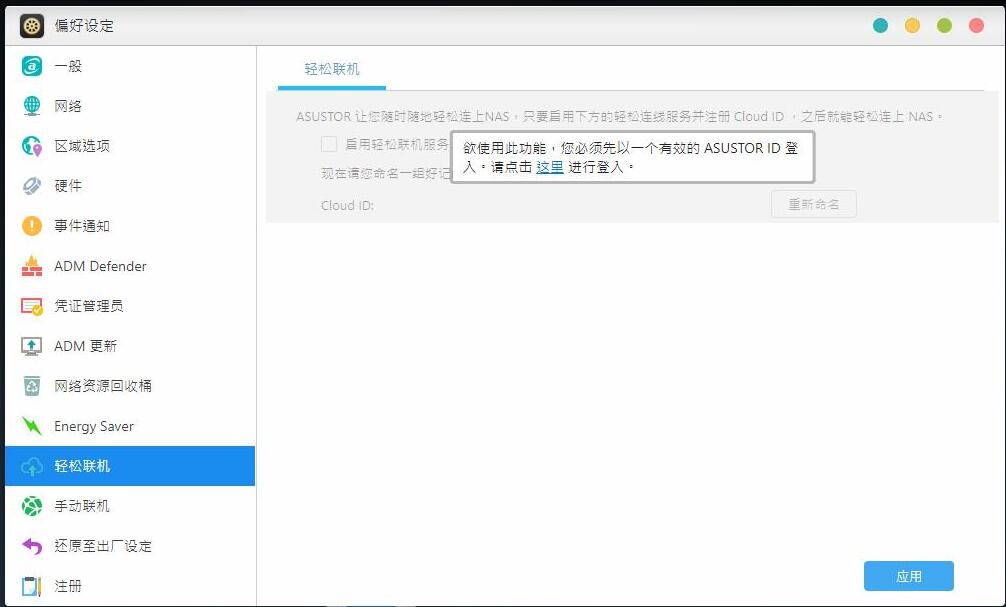Image resolution: width=1006 pixels, height=607 pixels.
Task: Enable the 启用轻松联机服务 checkbox
Action: pyautogui.click(x=329, y=143)
